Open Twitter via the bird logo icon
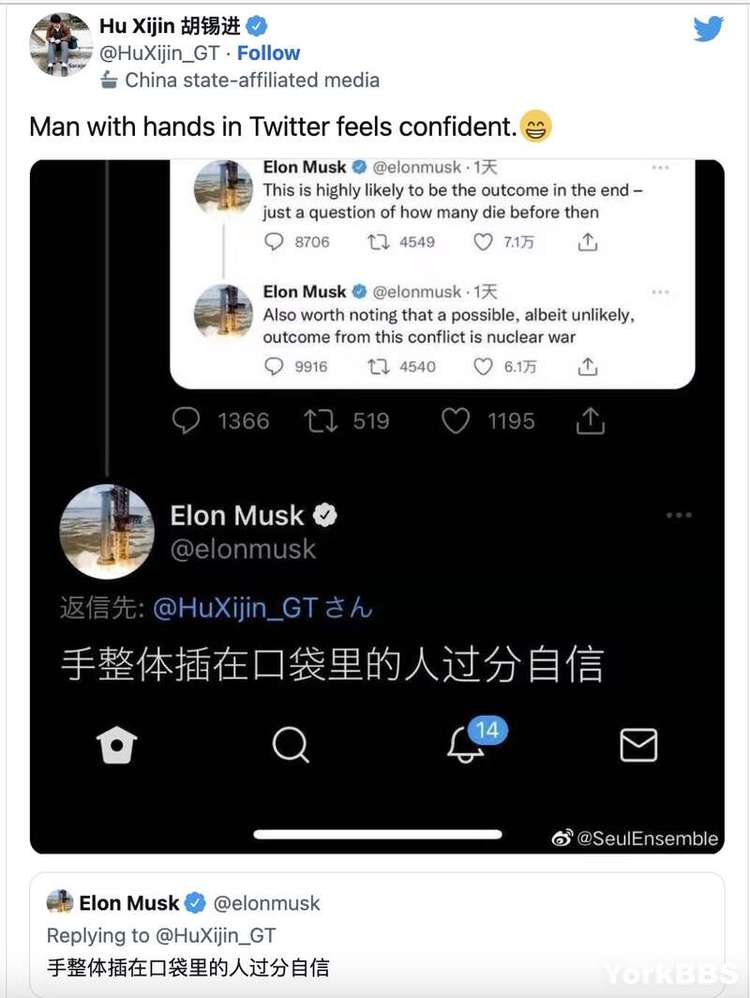Viewport: 750px width, 998px height. [x=708, y=30]
